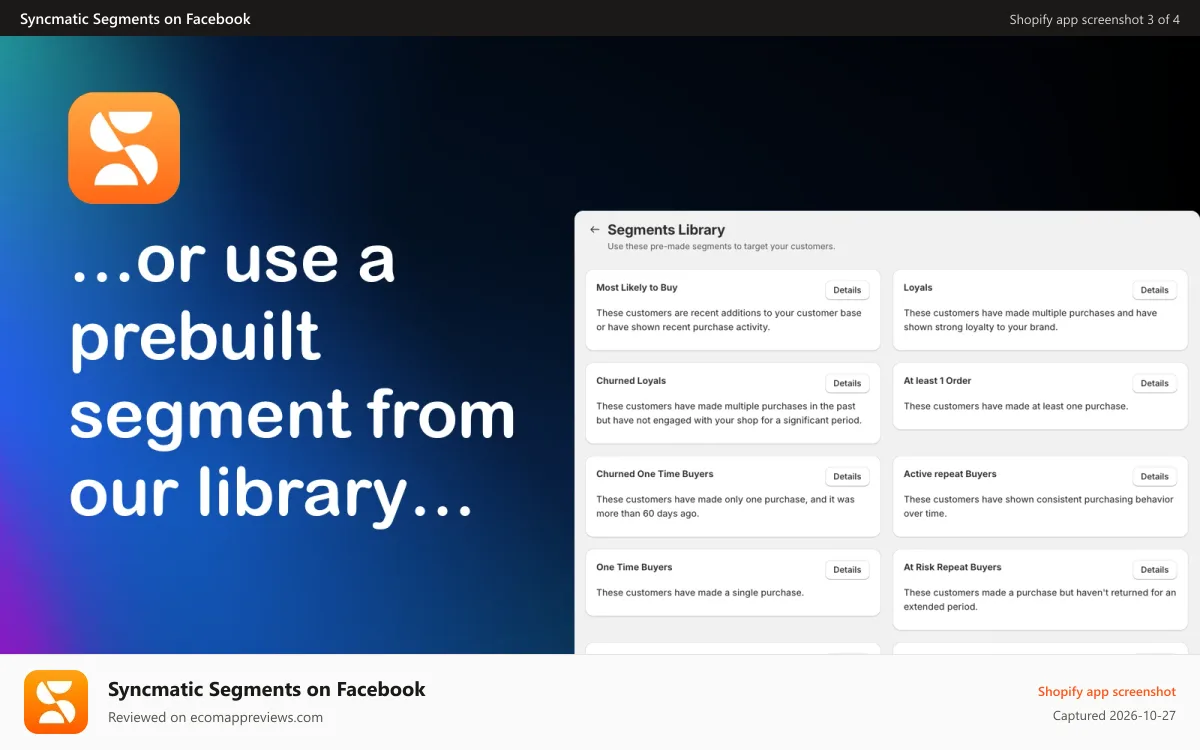The width and height of the screenshot is (1200, 750).
Task: Click 'made at least one purchase' description
Action: 1016,406
